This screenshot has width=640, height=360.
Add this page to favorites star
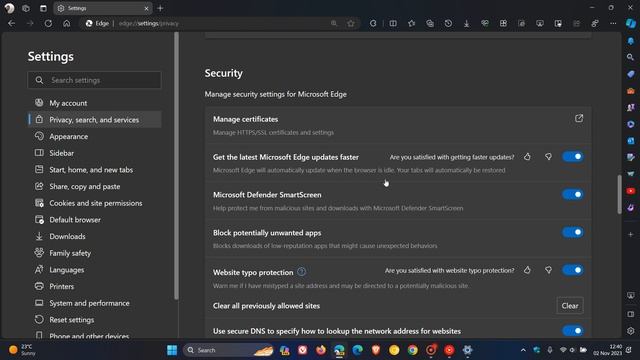(x=351, y=23)
